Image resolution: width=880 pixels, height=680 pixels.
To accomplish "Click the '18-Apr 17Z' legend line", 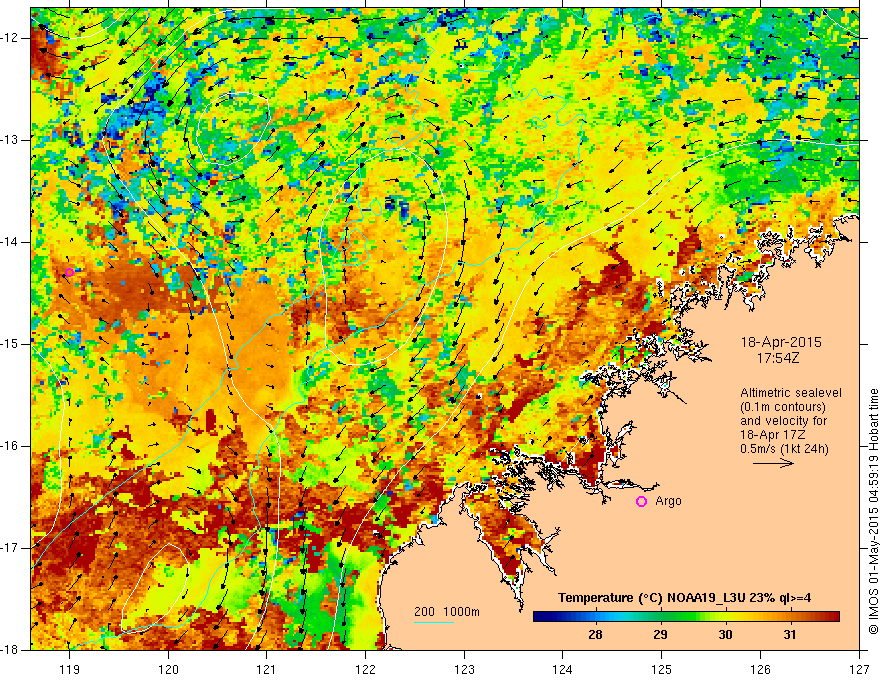I will (772, 435).
